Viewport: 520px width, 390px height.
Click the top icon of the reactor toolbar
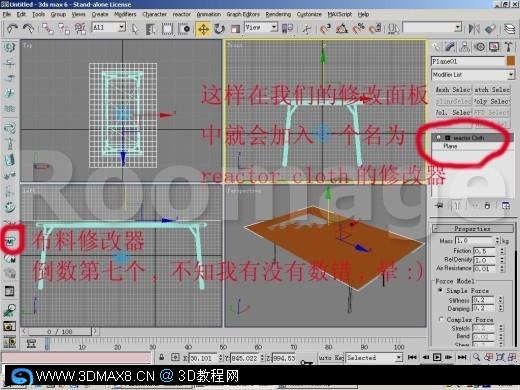click(9, 47)
